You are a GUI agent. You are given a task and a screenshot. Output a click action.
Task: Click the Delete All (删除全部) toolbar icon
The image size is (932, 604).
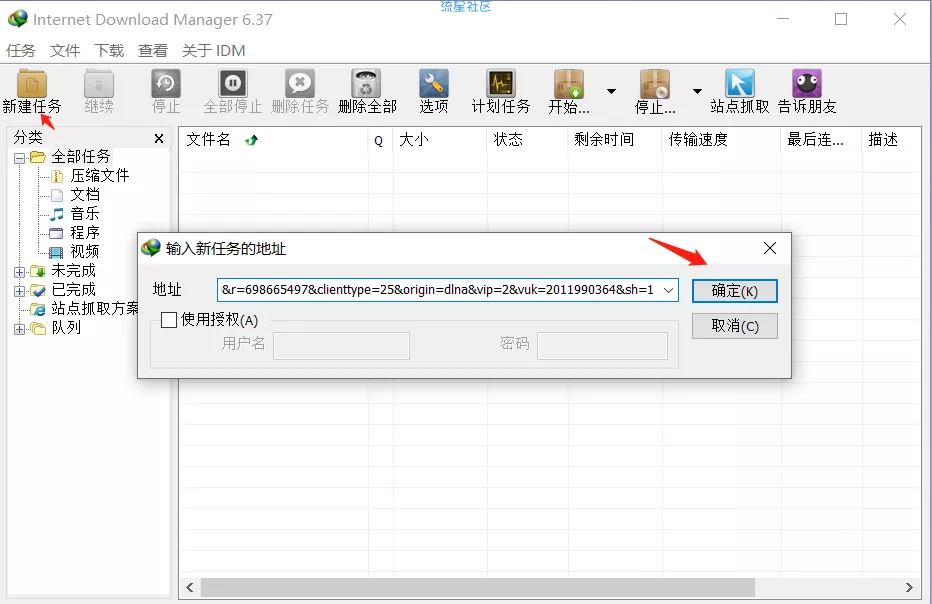click(x=367, y=84)
